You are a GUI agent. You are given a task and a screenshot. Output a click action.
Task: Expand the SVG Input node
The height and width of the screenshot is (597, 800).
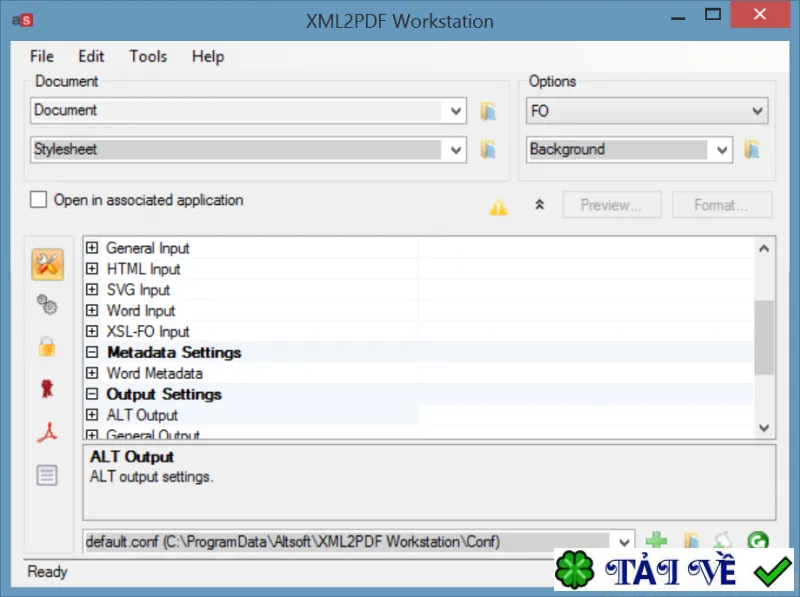[92, 290]
